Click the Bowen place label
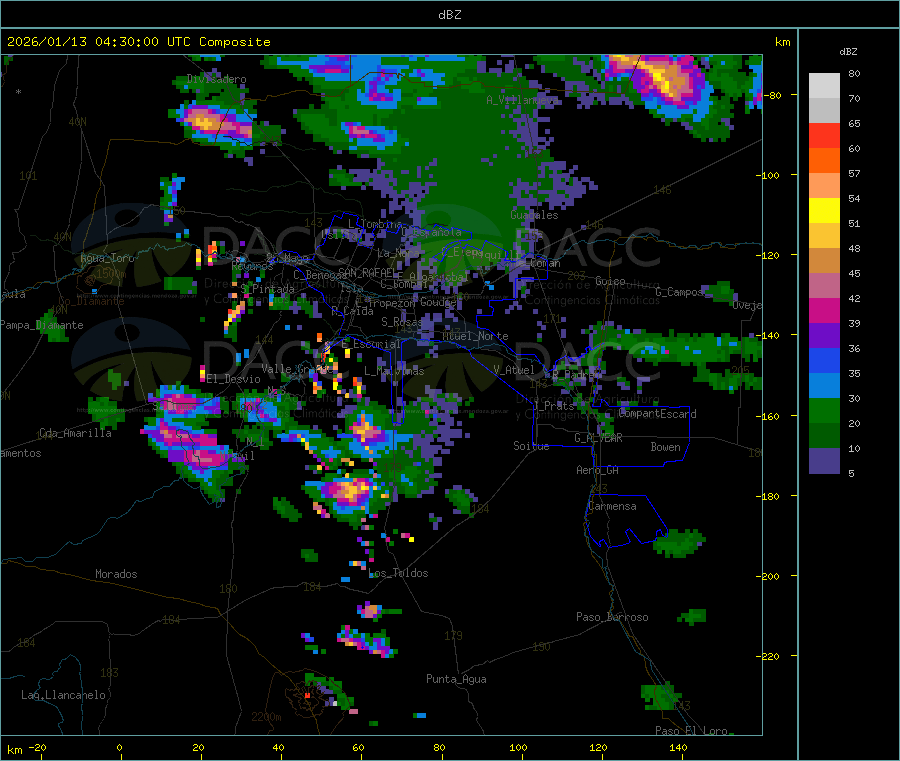 (x=665, y=447)
